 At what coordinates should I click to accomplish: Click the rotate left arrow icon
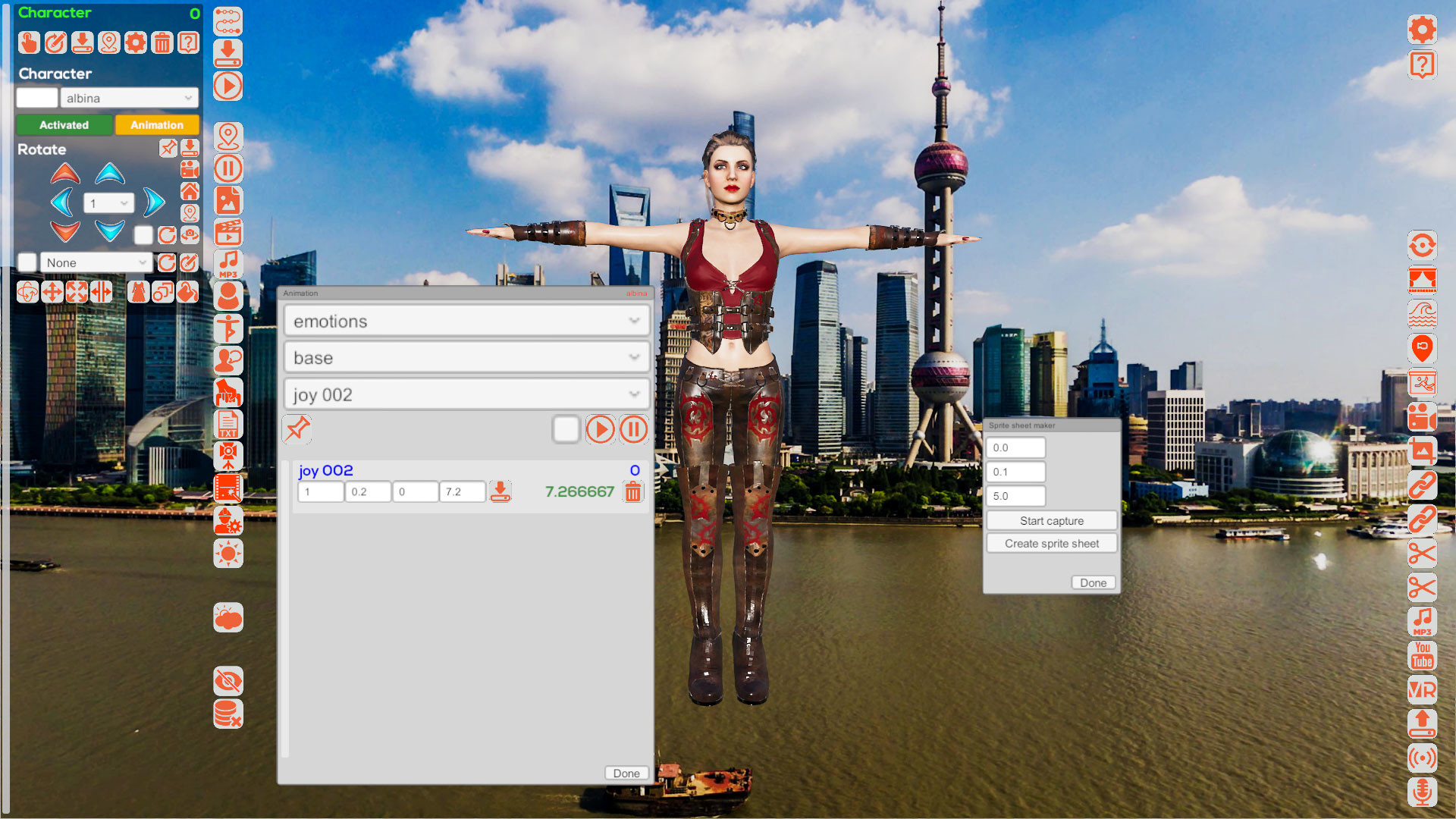(62, 202)
